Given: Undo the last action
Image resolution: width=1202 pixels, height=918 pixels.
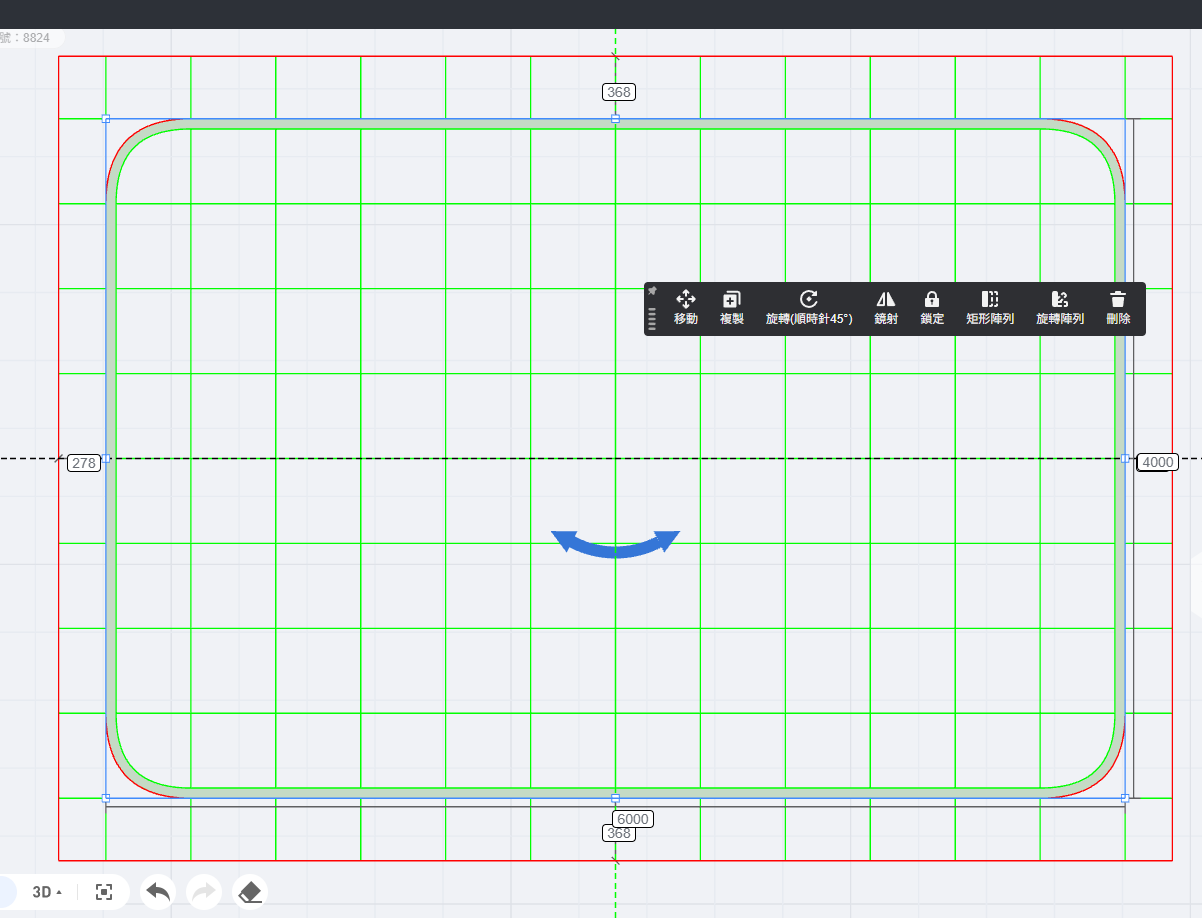Looking at the screenshot, I should (x=158, y=891).
